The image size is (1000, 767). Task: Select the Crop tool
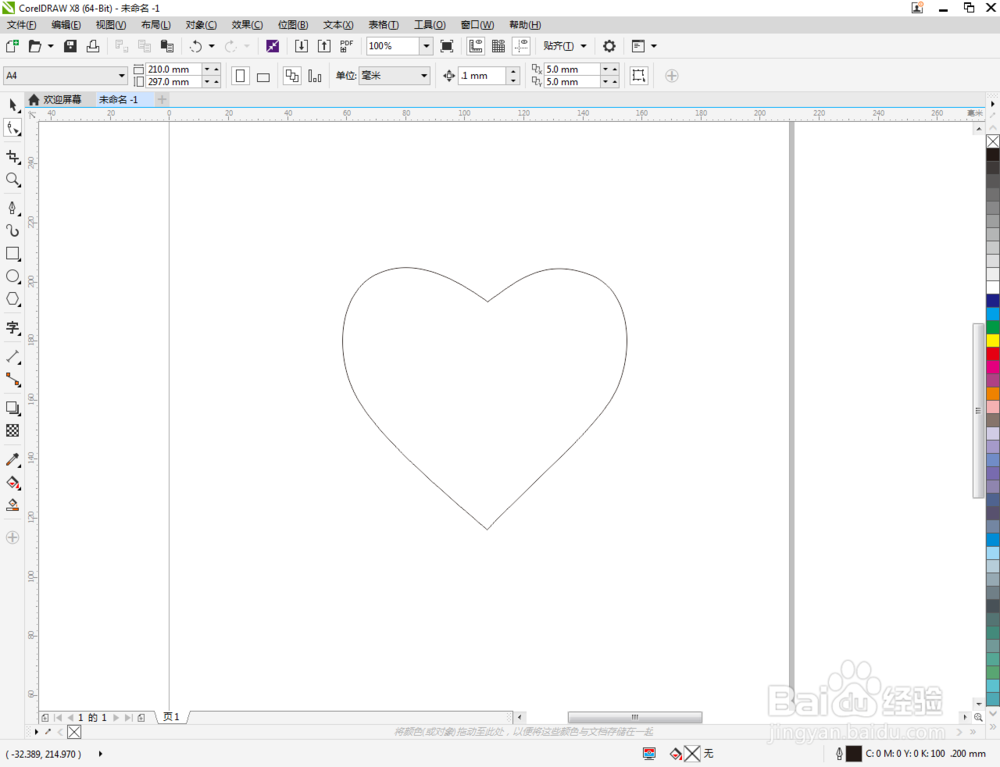tap(13, 157)
